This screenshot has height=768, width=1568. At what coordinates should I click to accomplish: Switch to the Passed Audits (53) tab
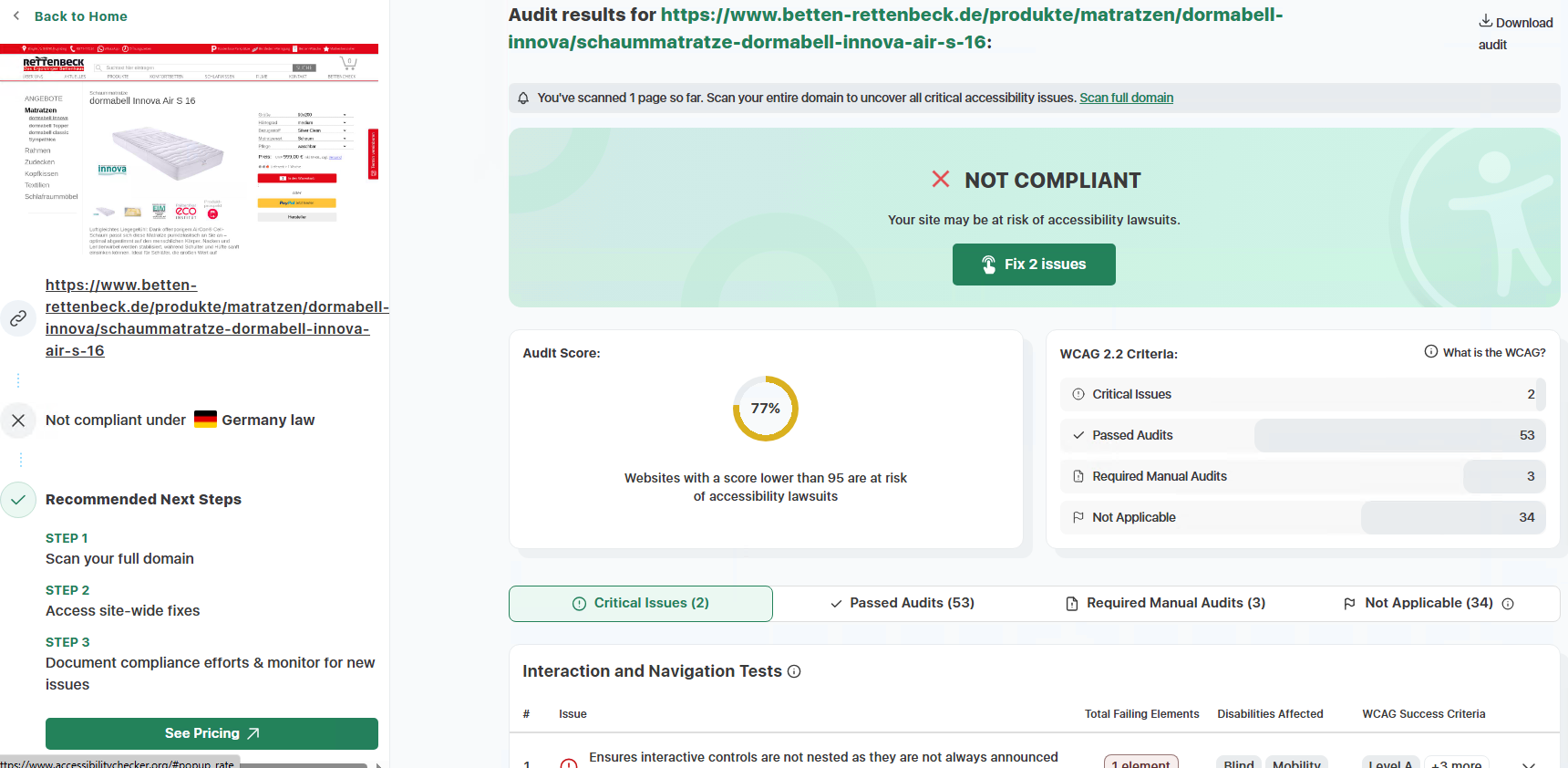click(x=903, y=603)
